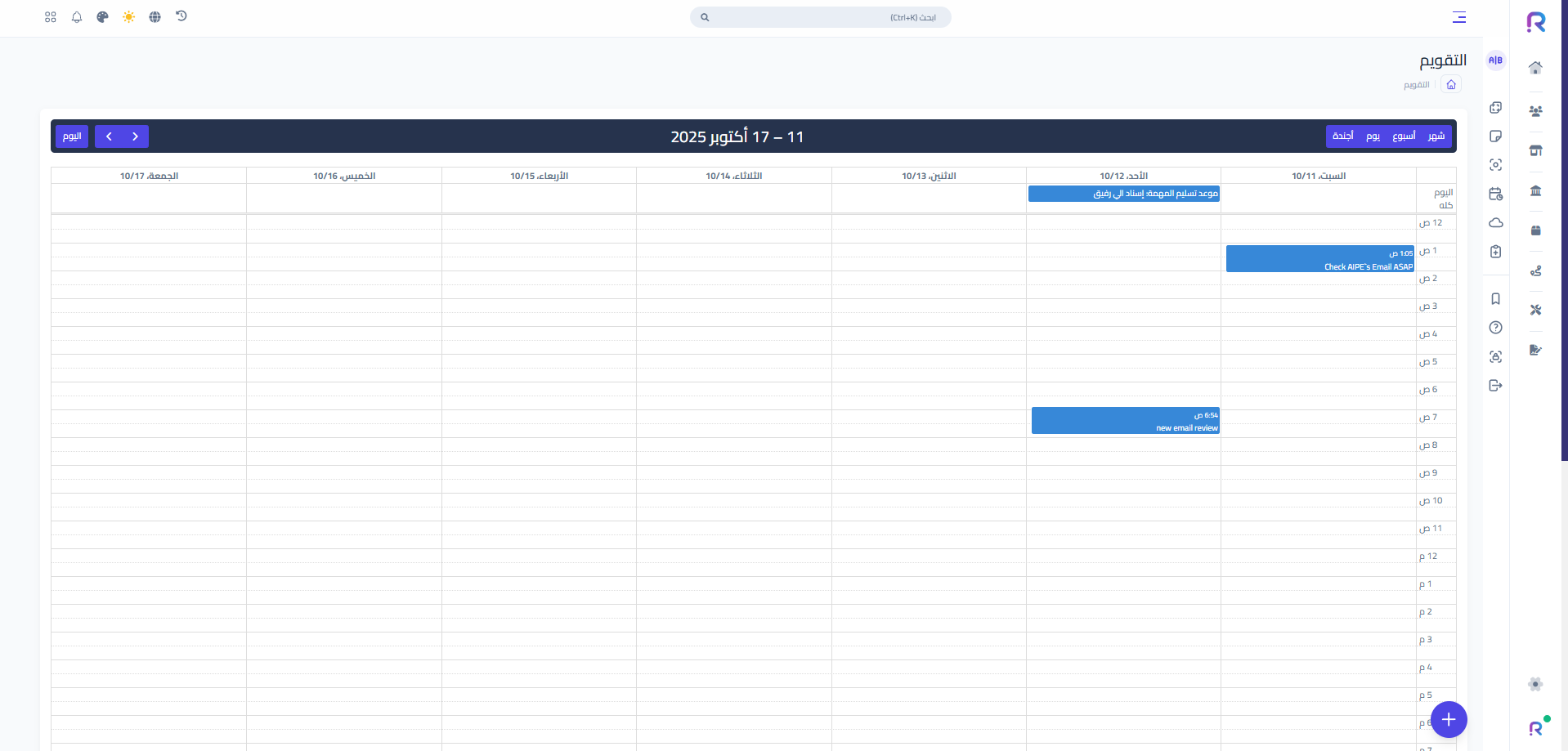Viewport: 1568px width, 751px height.
Task: Open the tools (wrench) icon in the sidebar
Action: [1535, 310]
